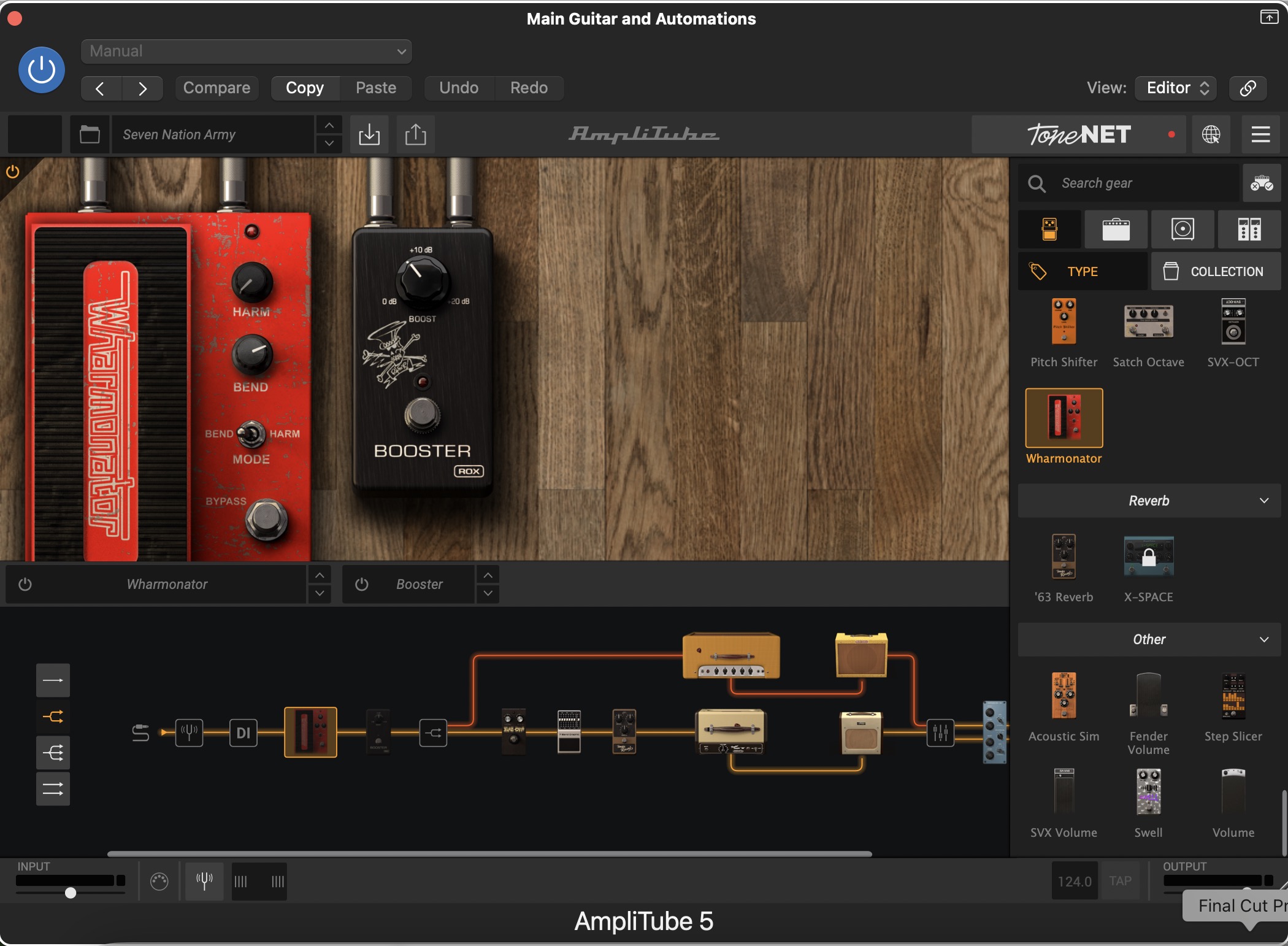This screenshot has height=946, width=1288.
Task: Switch gear filter to COLLECTION
Action: 1216,271
